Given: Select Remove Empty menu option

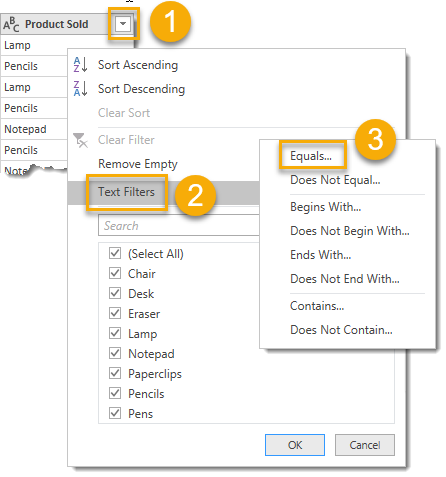Looking at the screenshot, I should point(138,164).
